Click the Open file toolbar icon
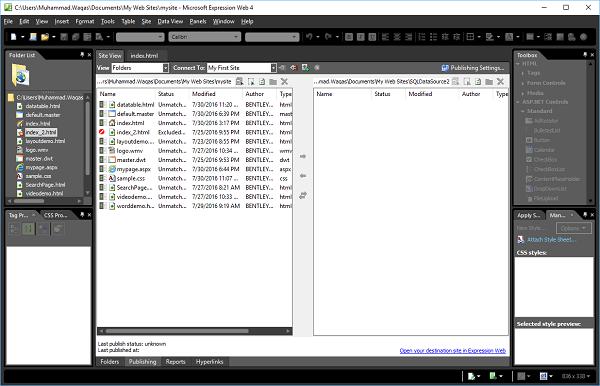 click(45, 37)
